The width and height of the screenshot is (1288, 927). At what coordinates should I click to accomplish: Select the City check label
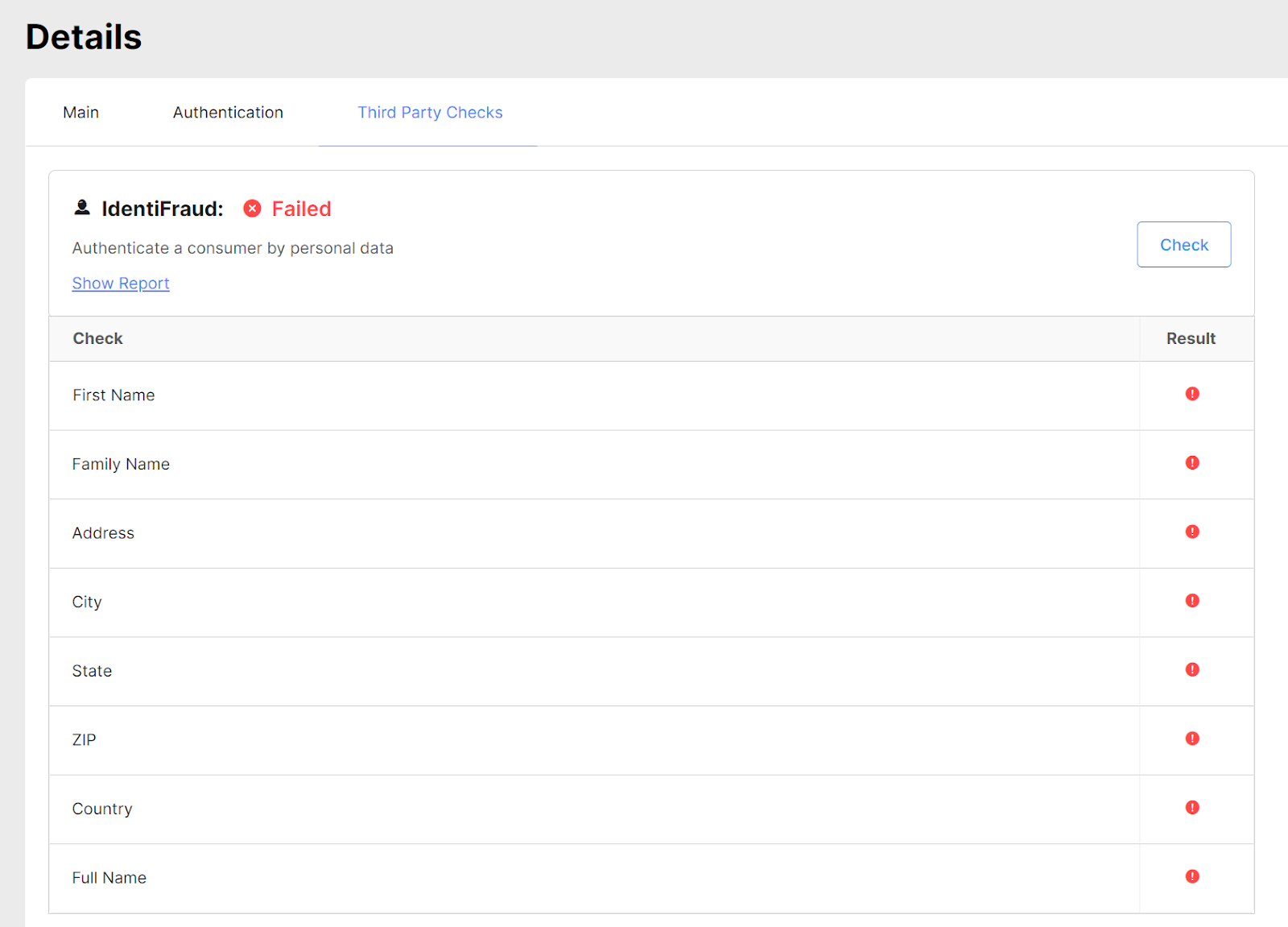[87, 602]
